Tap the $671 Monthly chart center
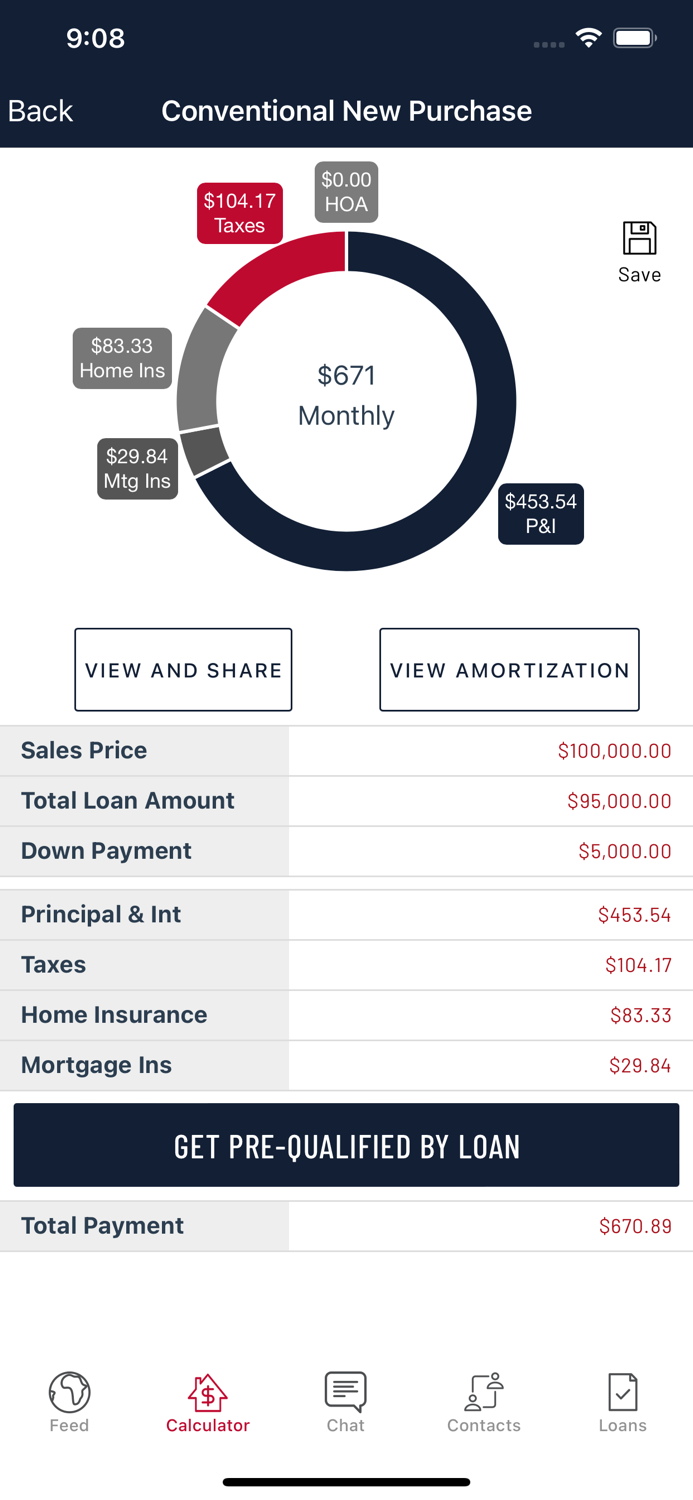Viewport: 693px width, 1500px height. [x=346, y=396]
